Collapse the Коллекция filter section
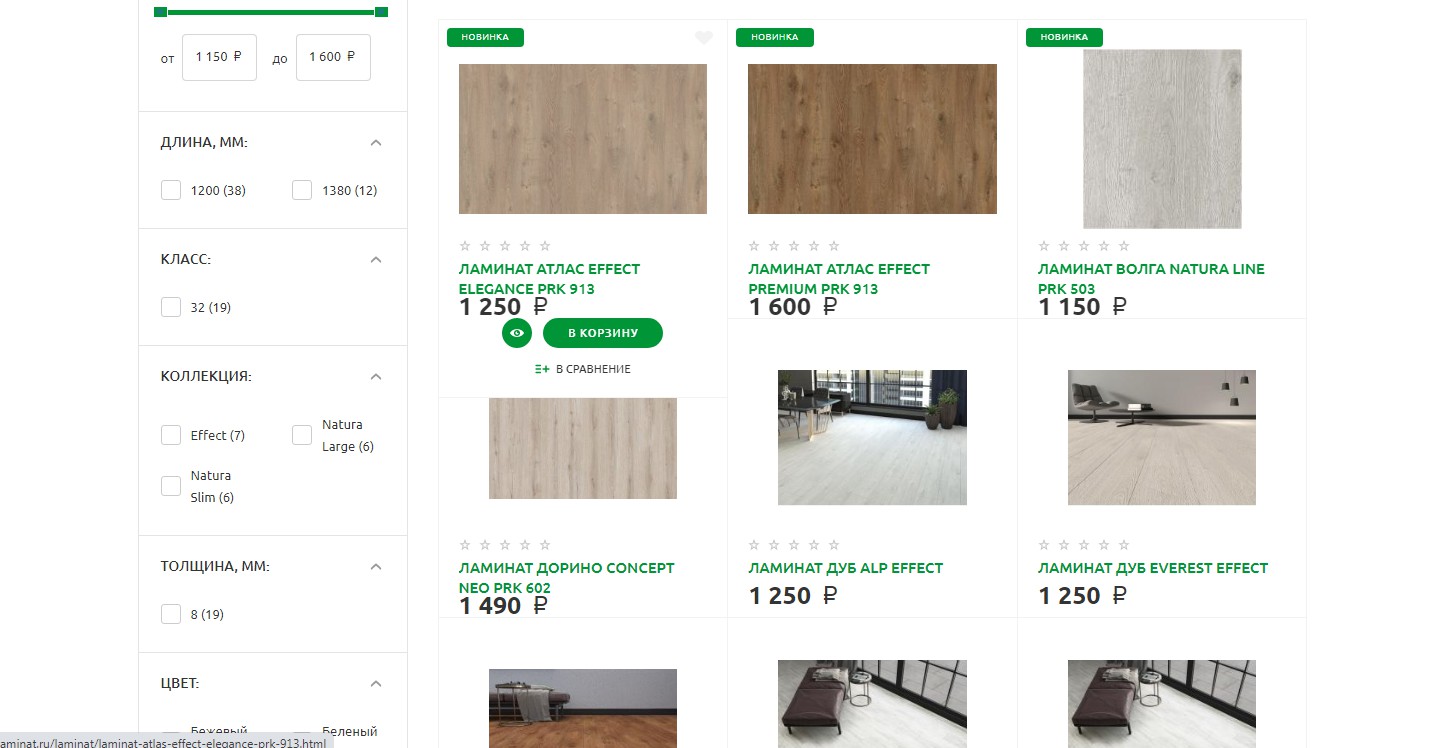The height and width of the screenshot is (748, 1436). click(376, 376)
